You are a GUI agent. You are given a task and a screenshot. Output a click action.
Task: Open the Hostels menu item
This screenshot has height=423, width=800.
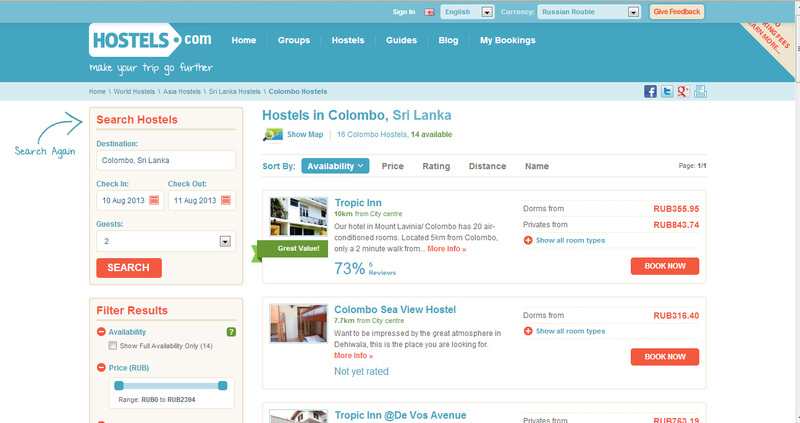[348, 40]
